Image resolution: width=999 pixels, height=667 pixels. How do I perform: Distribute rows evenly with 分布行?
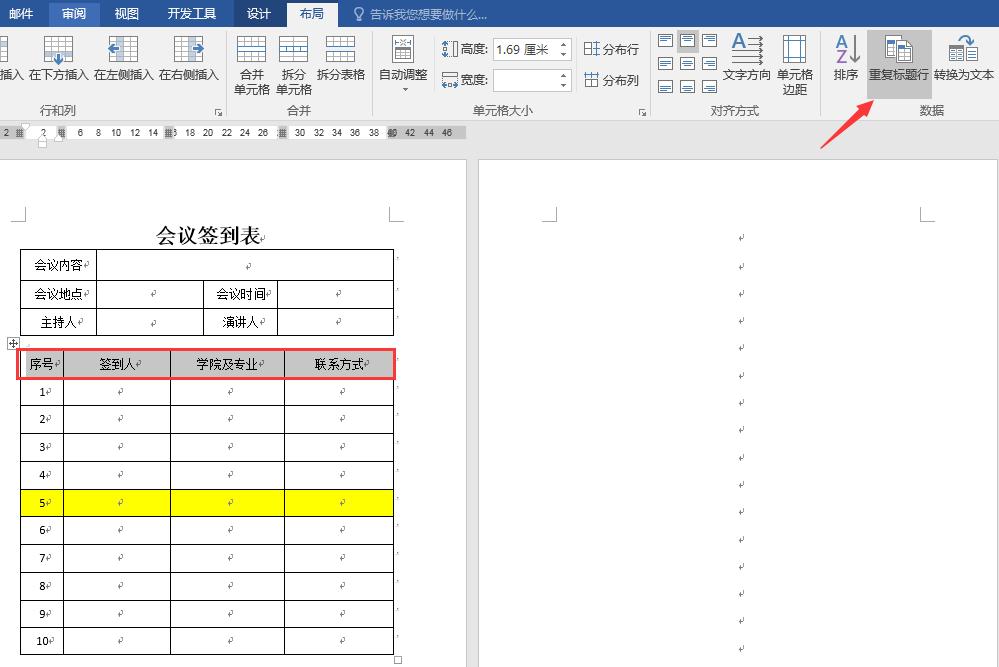(x=610, y=48)
